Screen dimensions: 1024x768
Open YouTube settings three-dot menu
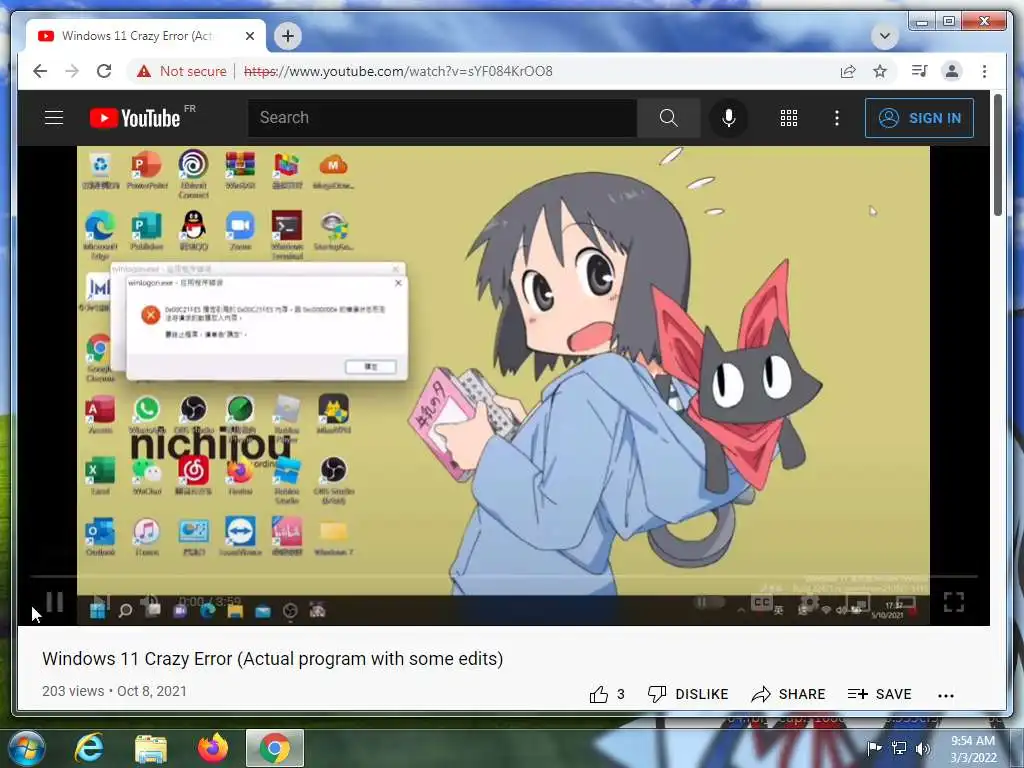pos(837,118)
